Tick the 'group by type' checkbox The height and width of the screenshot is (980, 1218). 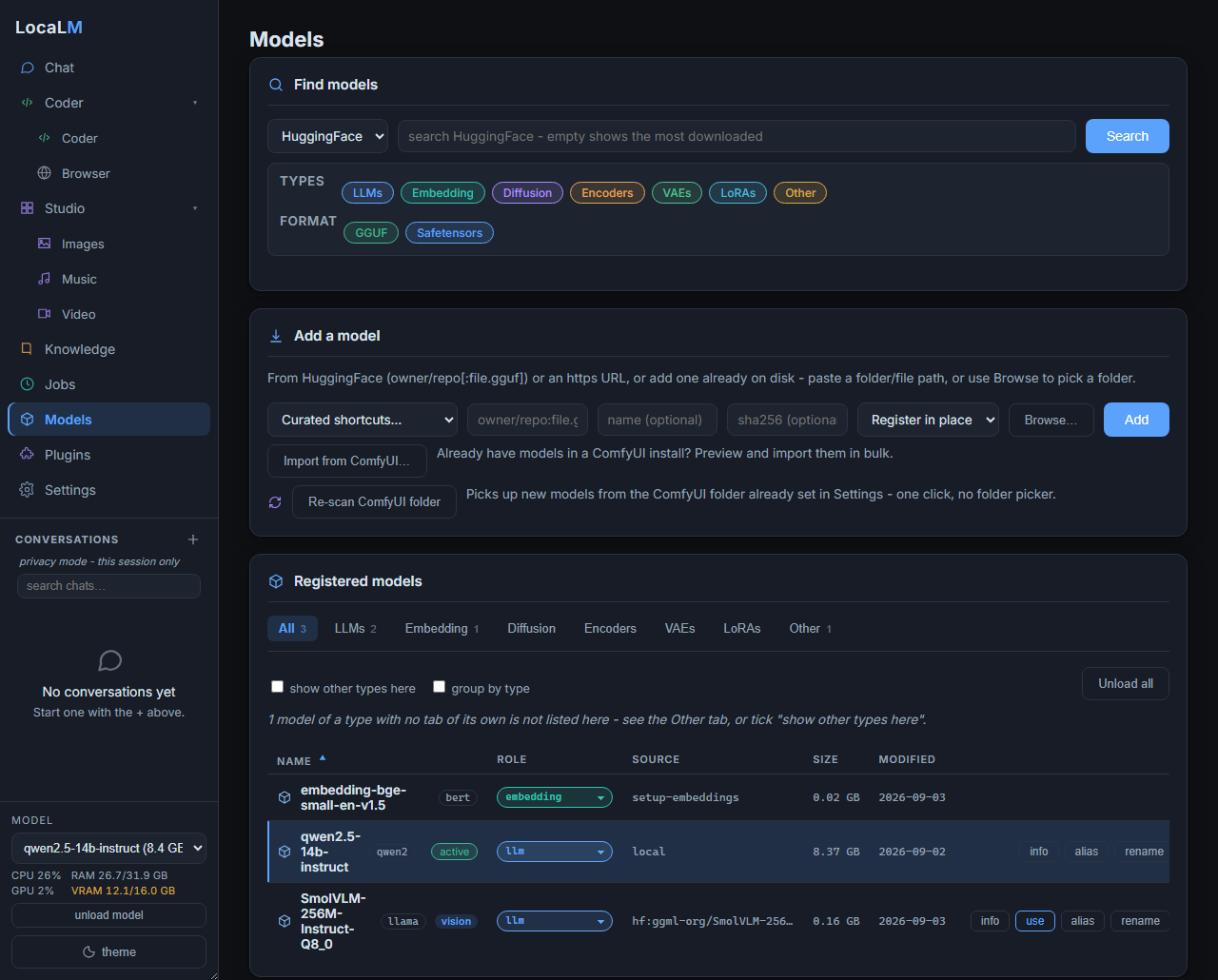(440, 687)
